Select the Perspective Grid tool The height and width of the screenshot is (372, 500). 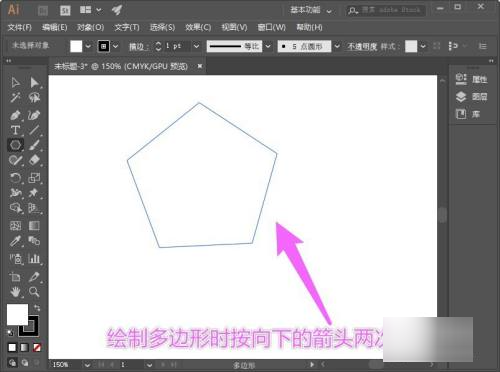34,208
